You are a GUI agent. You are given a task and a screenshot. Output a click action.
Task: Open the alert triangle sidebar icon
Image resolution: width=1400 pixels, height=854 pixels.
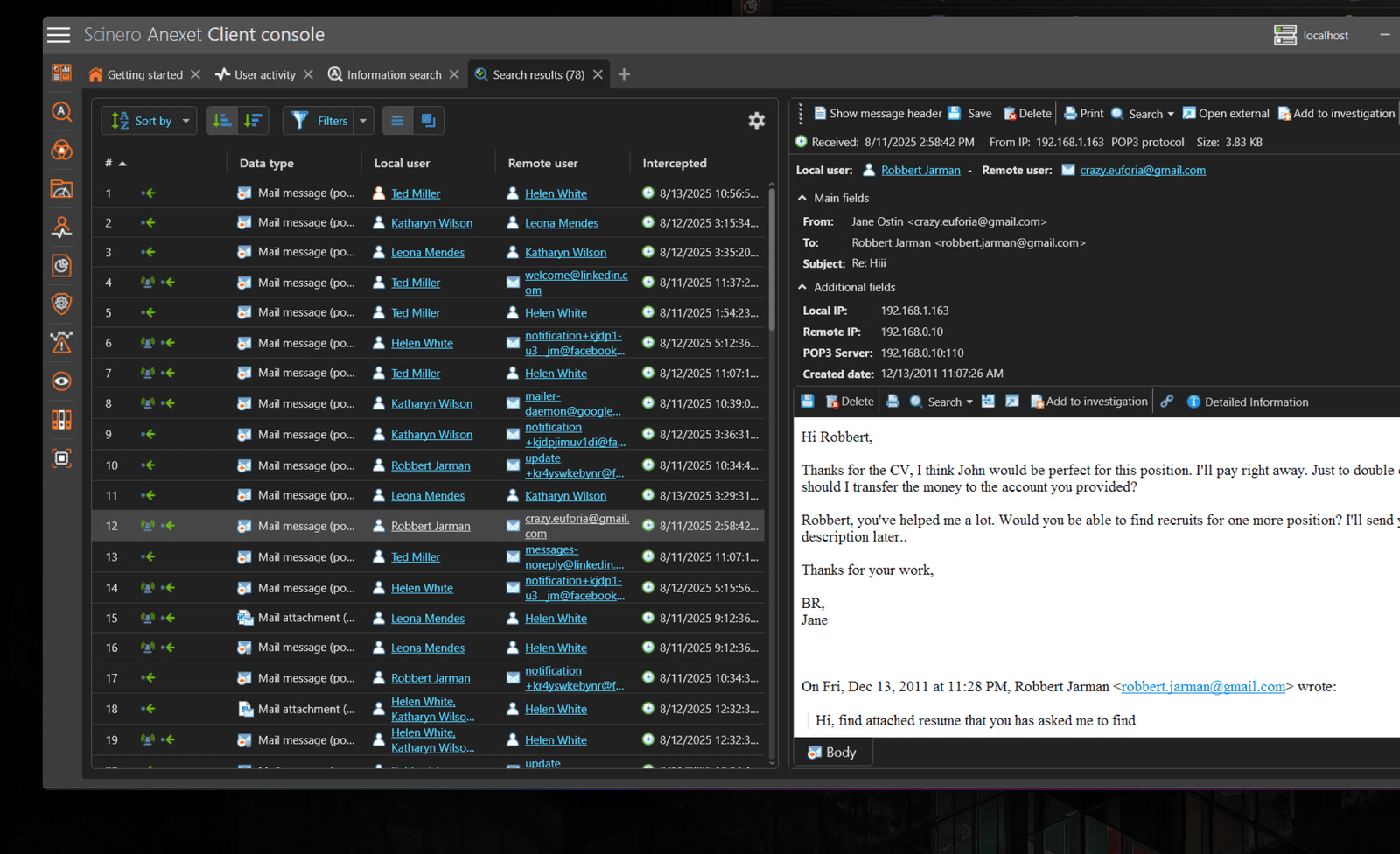(x=61, y=342)
